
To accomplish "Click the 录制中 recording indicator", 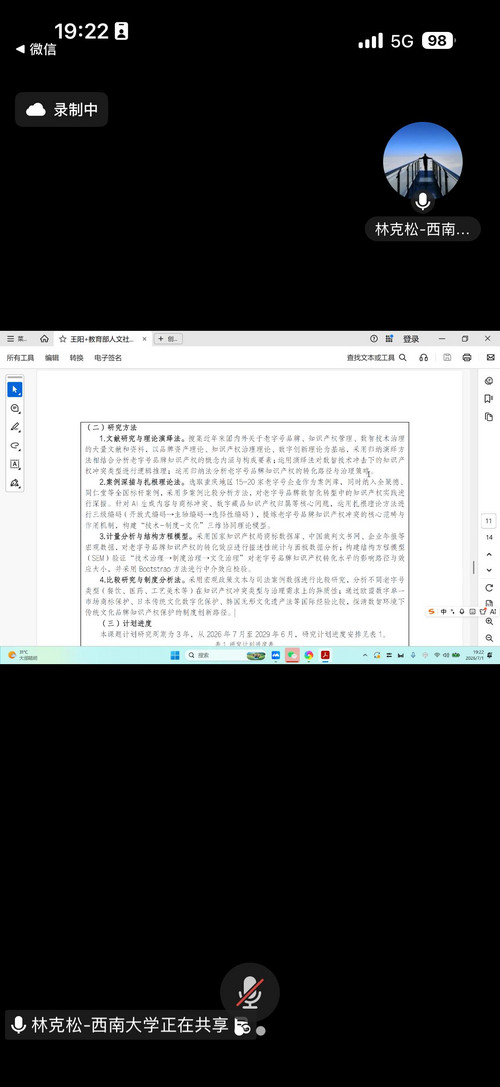I will [62, 110].
